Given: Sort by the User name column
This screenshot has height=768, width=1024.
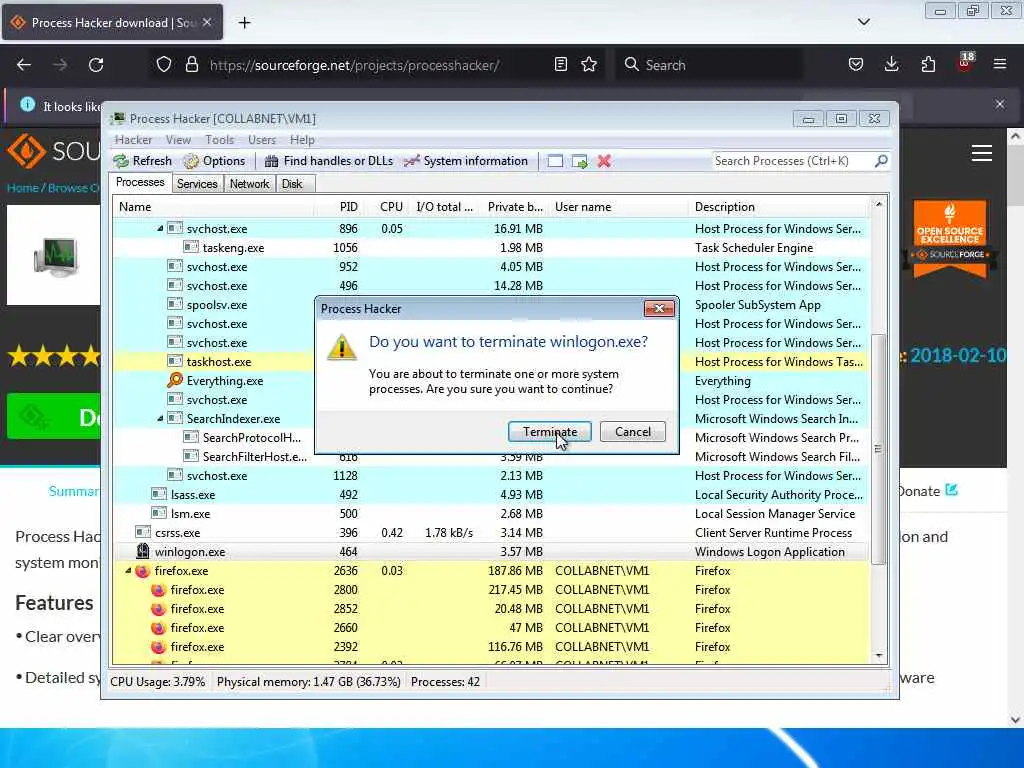Looking at the screenshot, I should [618, 207].
